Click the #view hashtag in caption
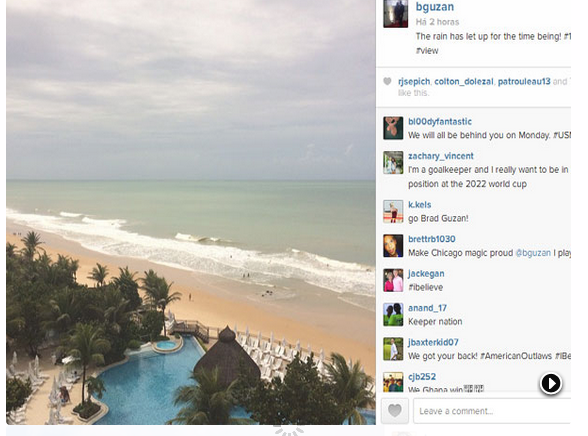588x436 pixels. pyautogui.click(x=427, y=51)
